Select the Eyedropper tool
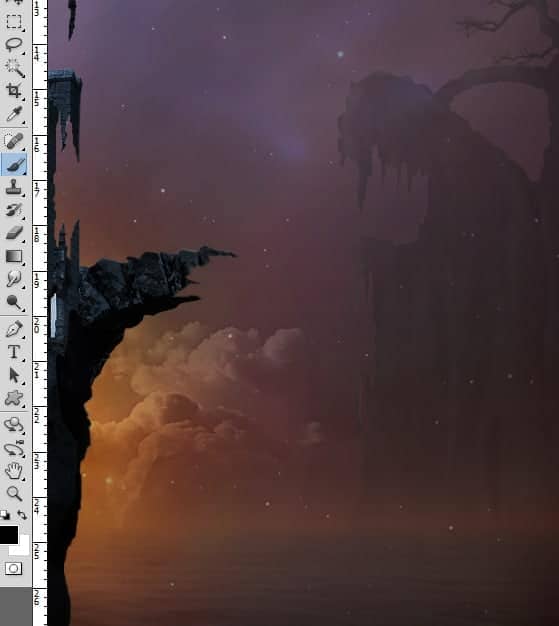The image size is (559, 626). (14, 114)
